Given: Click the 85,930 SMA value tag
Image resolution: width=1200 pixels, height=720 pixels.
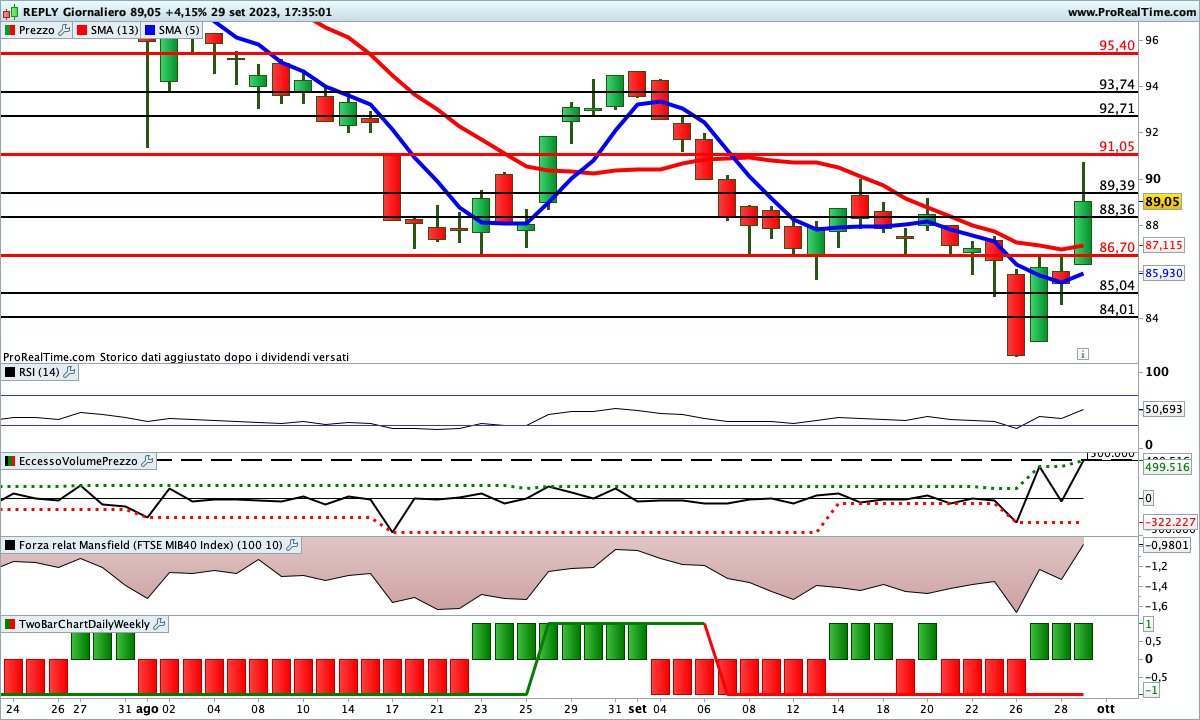Looking at the screenshot, I should pyautogui.click(x=1164, y=273).
